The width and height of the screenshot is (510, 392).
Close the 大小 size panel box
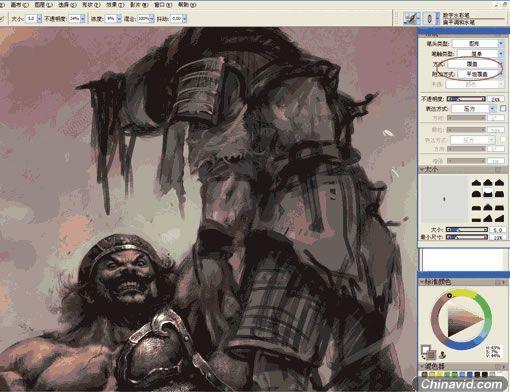point(498,170)
